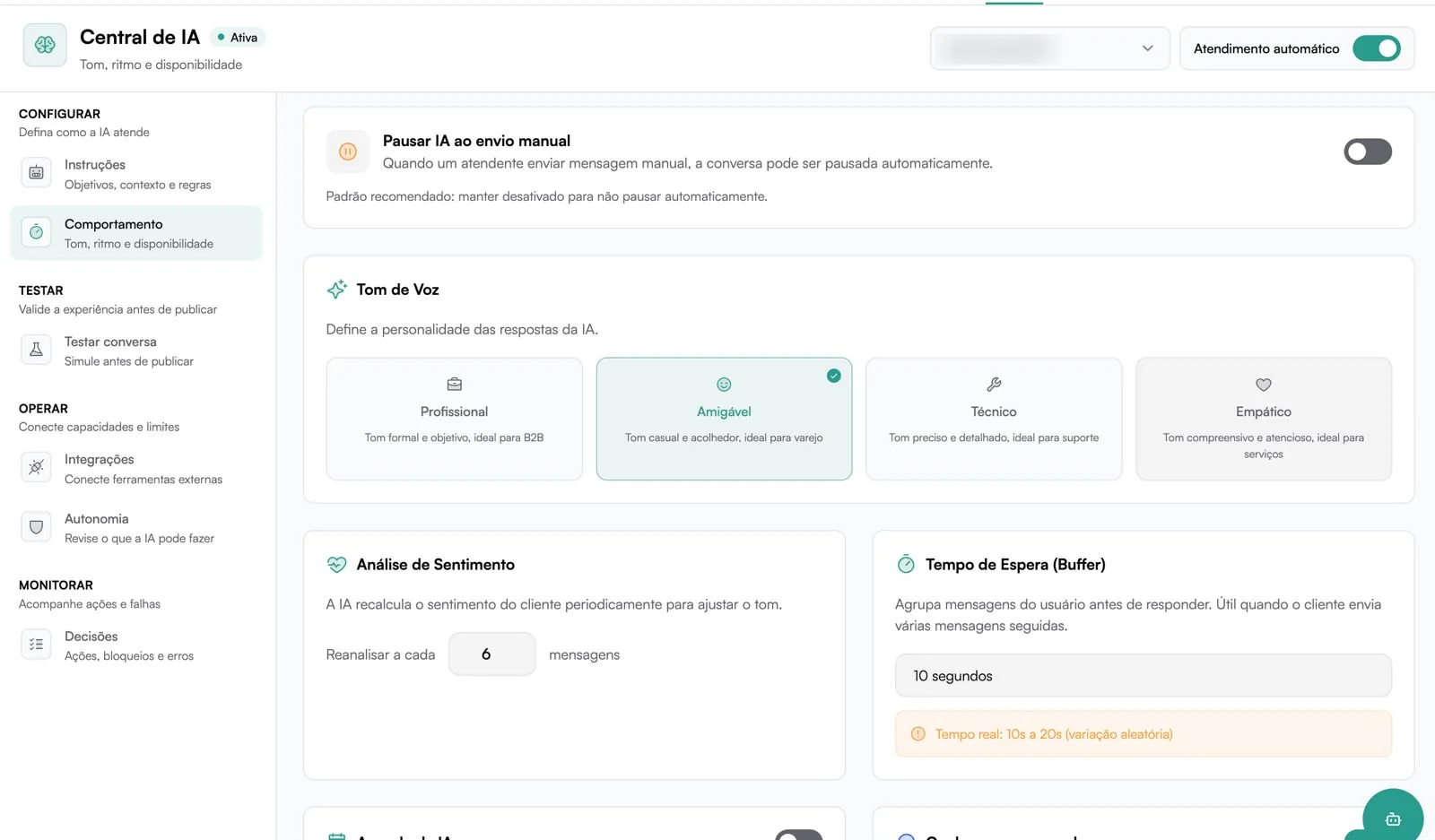Open the Instruções menu item

pyautogui.click(x=136, y=174)
